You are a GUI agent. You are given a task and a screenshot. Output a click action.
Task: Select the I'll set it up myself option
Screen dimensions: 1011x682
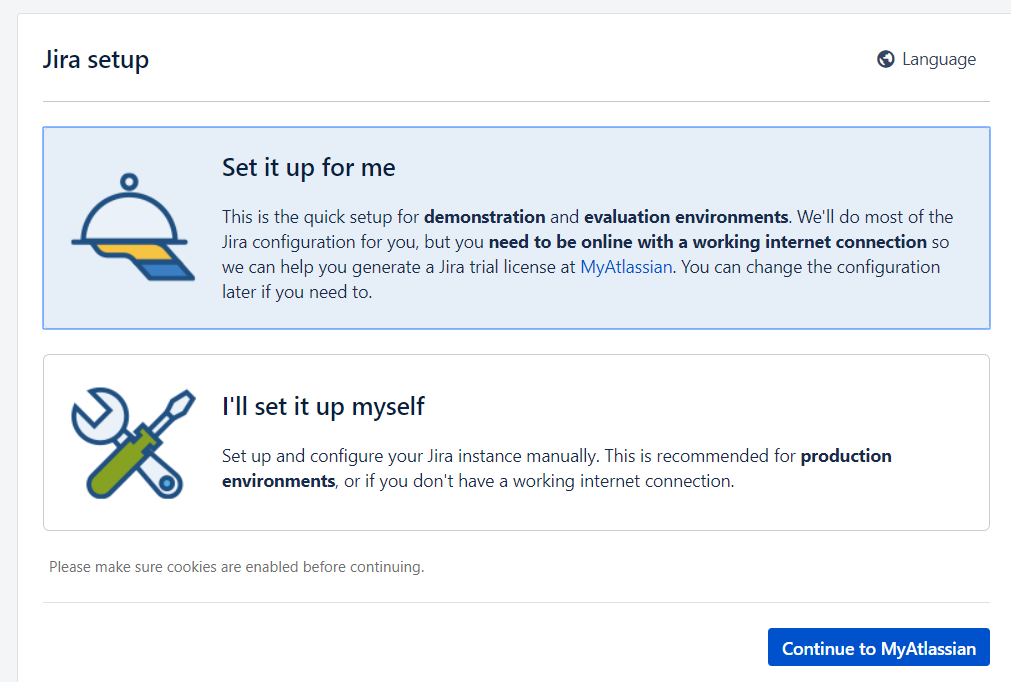tap(516, 442)
